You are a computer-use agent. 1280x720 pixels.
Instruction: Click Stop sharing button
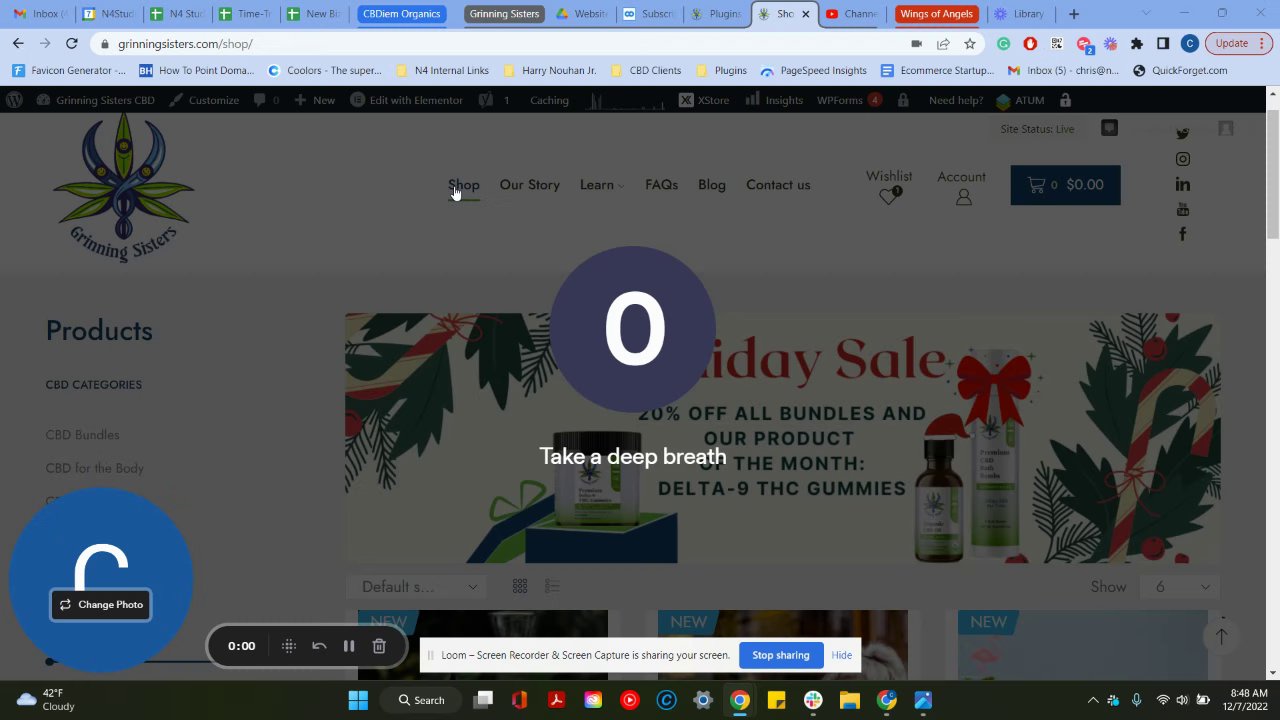click(780, 655)
